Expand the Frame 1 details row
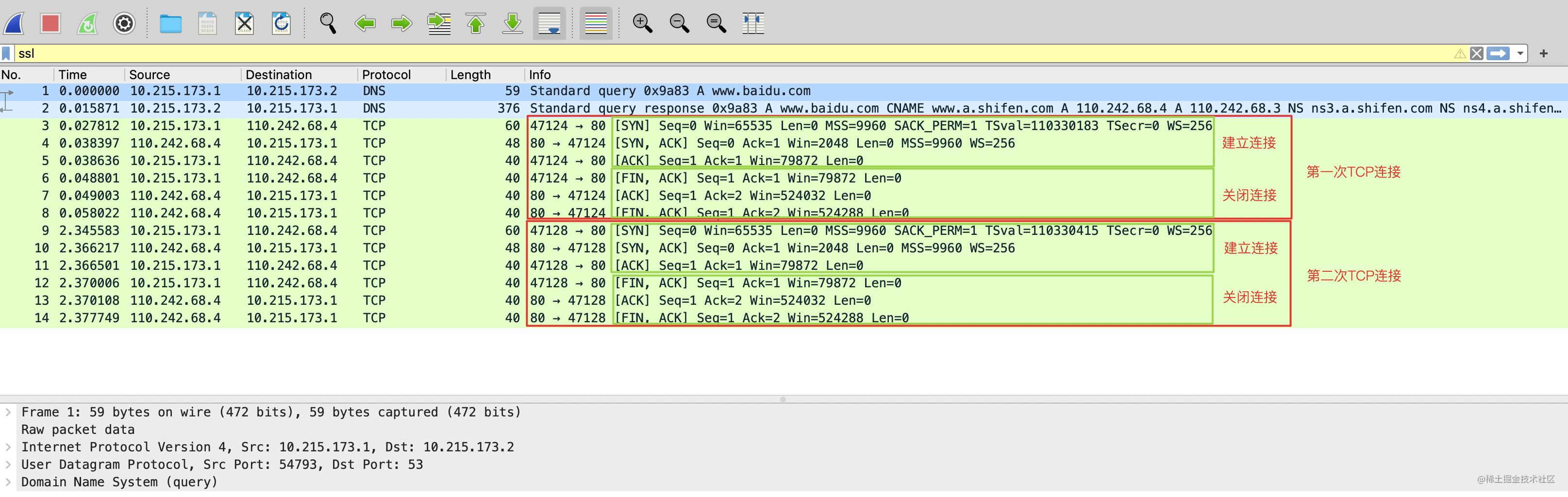 [8, 413]
